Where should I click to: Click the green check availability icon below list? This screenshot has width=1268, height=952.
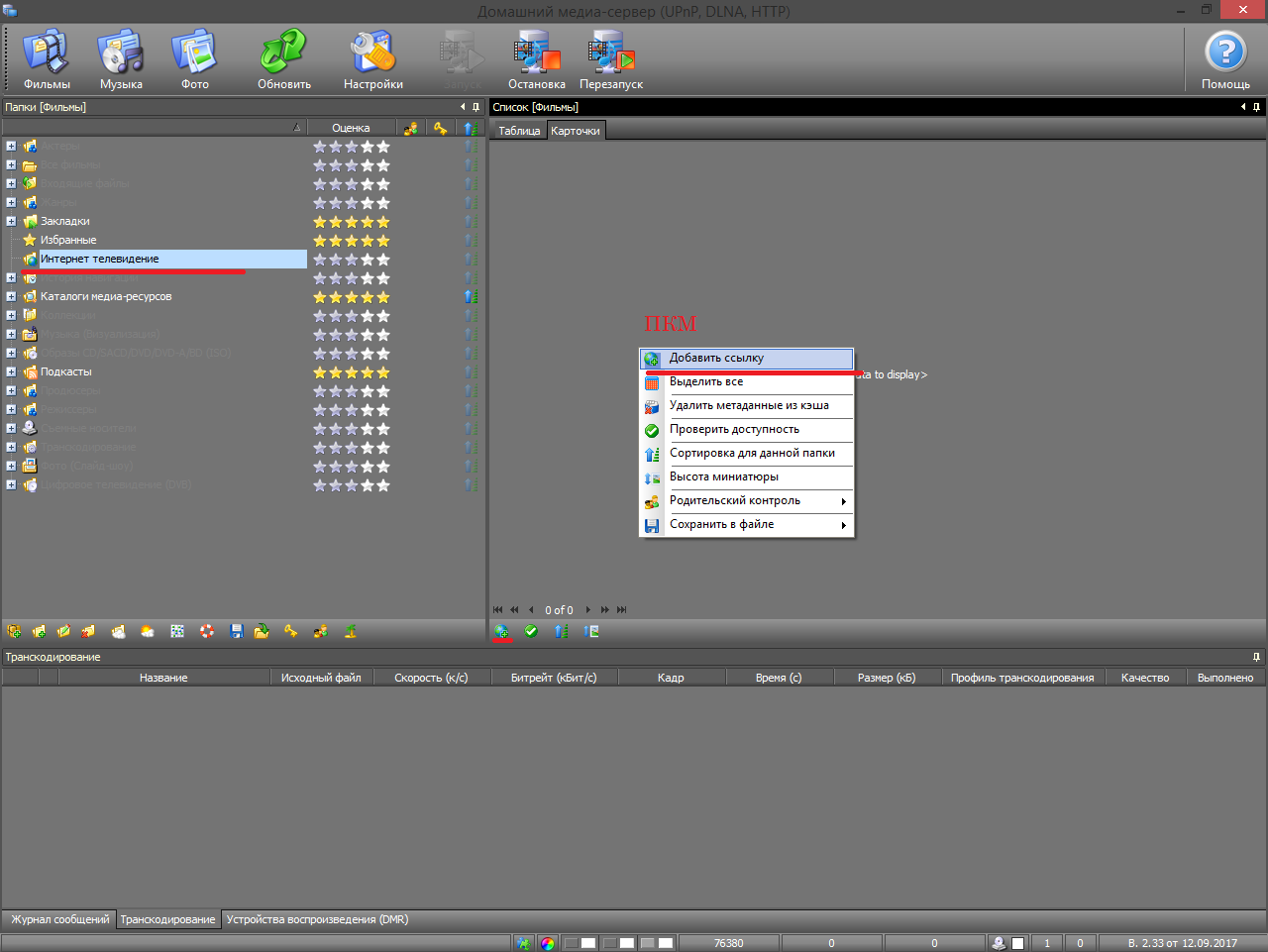[x=531, y=631]
